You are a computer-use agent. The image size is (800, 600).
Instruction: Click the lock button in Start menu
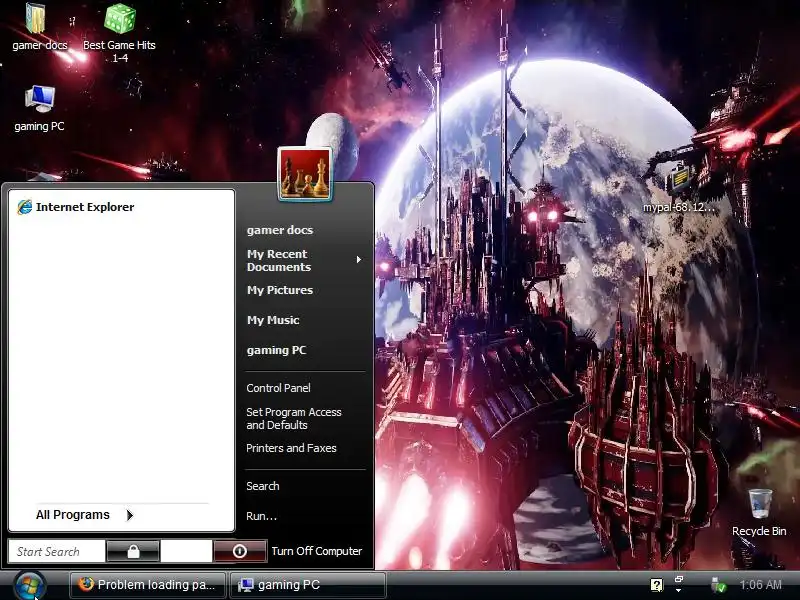point(133,552)
